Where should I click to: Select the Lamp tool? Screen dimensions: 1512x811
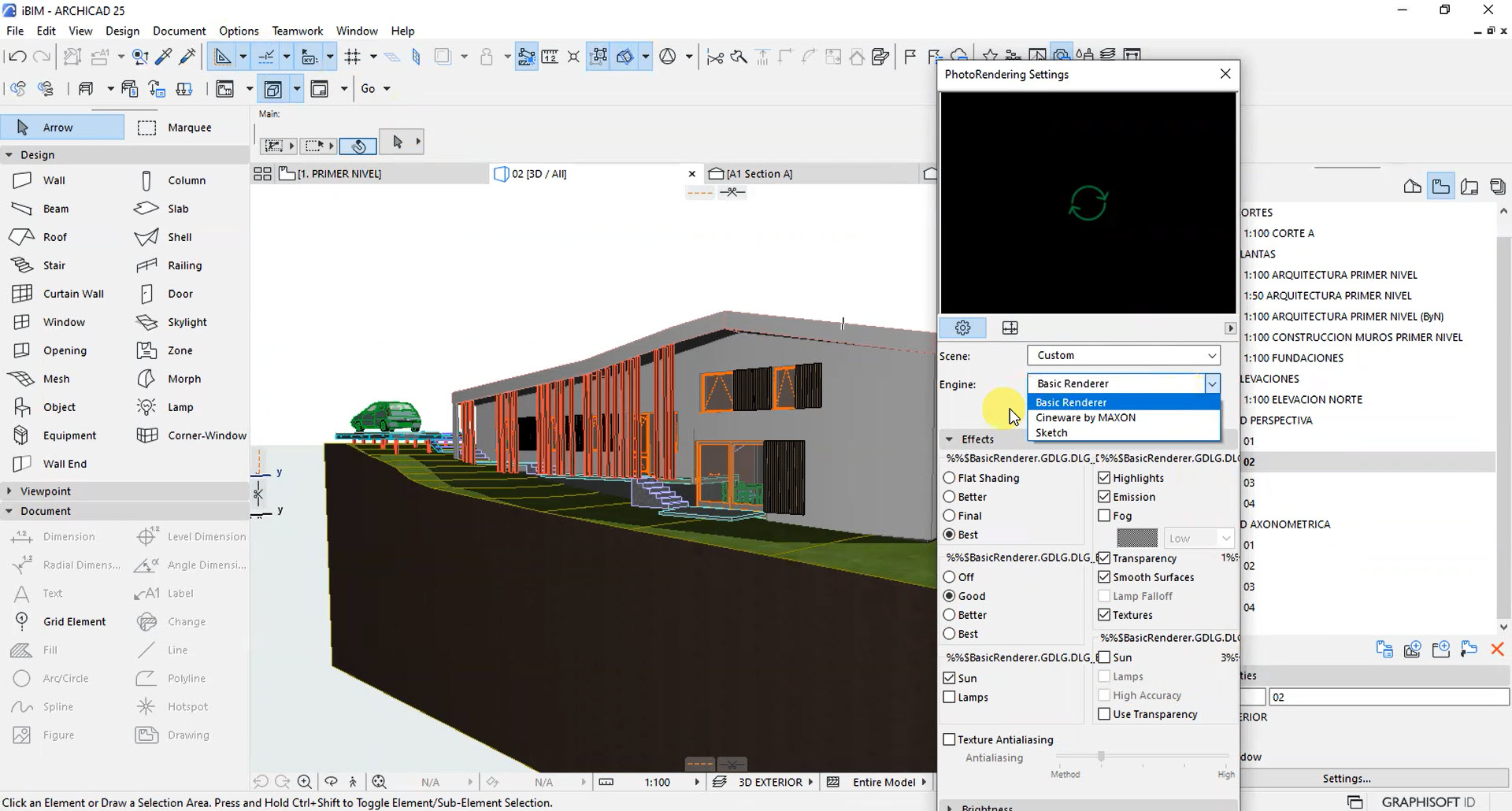[180, 407]
